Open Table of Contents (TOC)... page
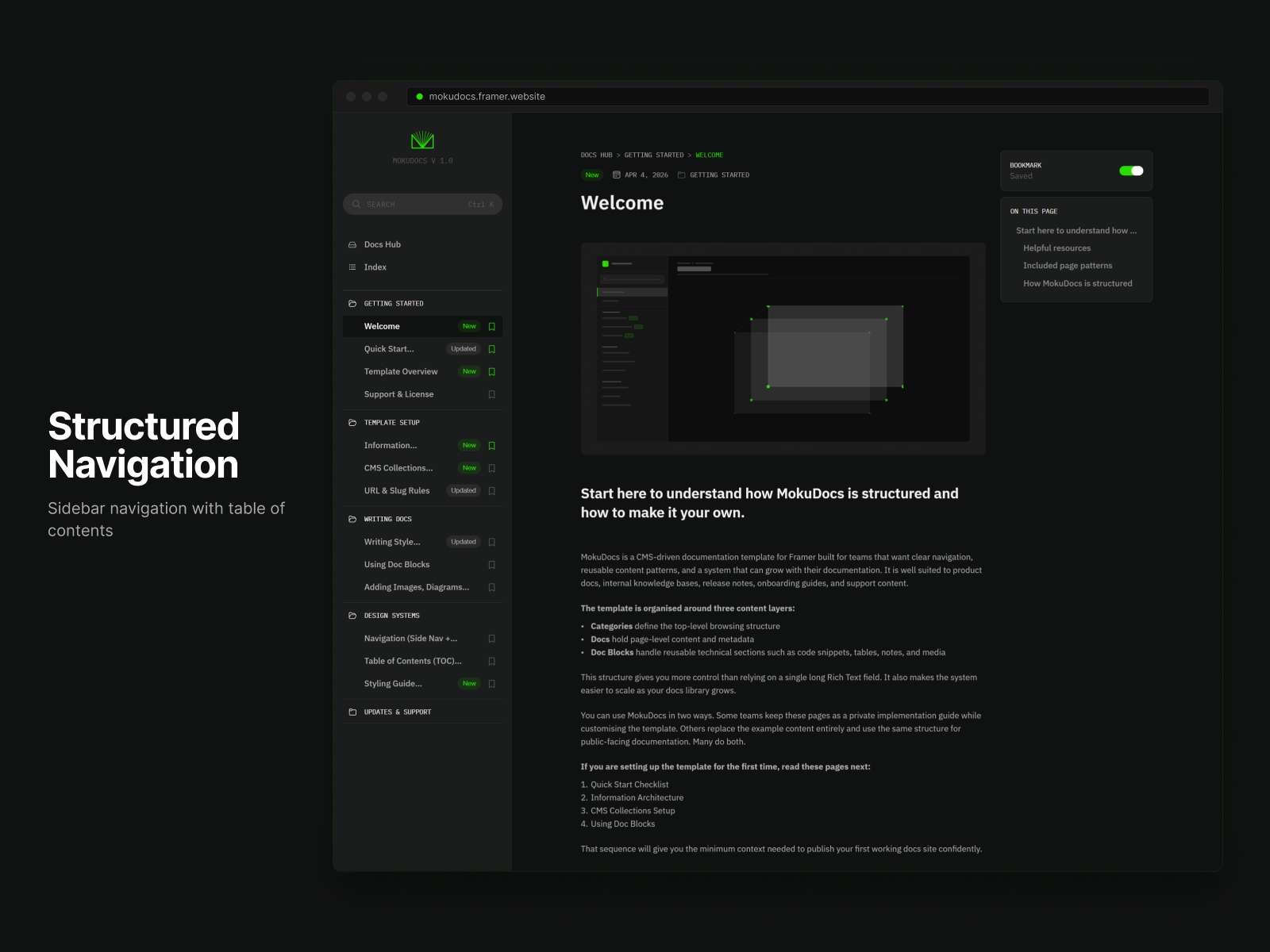This screenshot has height=952, width=1270. point(422,661)
